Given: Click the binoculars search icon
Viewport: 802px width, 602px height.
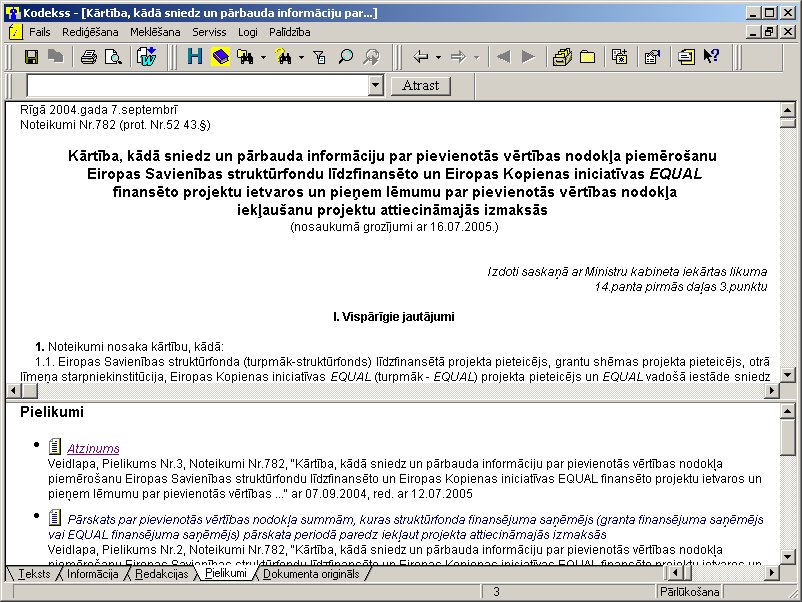Looking at the screenshot, I should tap(245, 57).
